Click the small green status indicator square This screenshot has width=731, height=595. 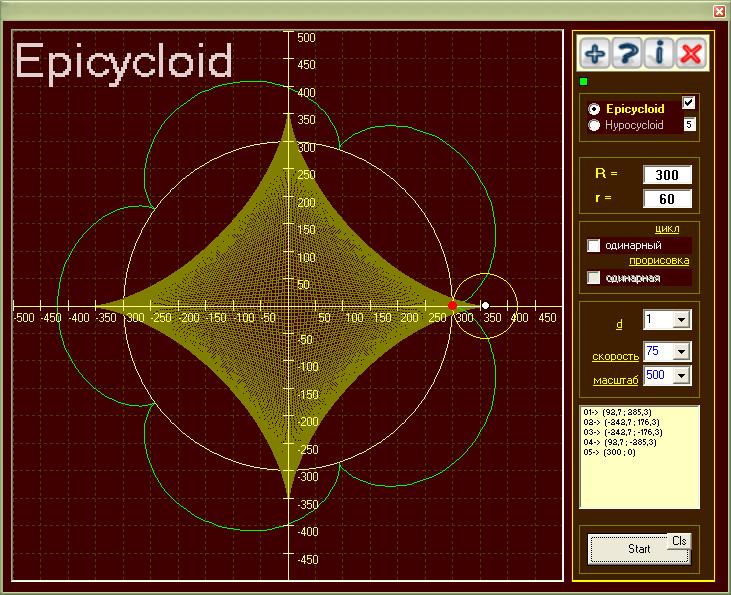[585, 81]
